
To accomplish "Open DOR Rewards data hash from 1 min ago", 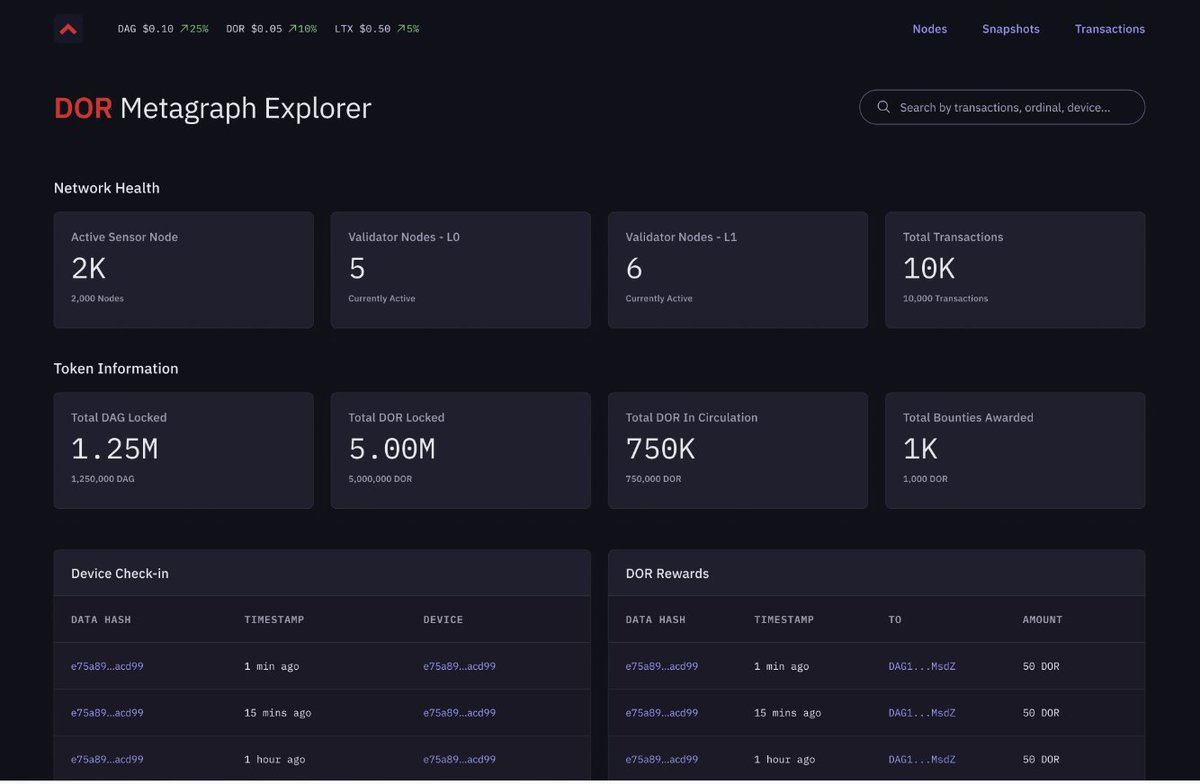I will click(662, 666).
